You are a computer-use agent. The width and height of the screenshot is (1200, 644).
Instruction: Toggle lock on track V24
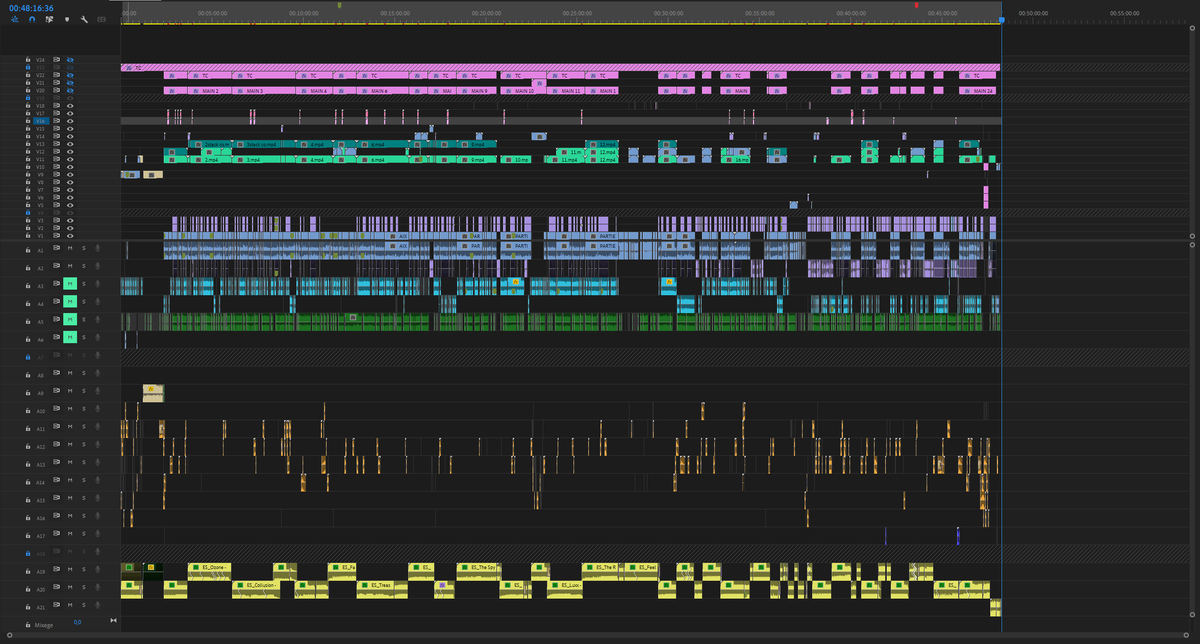[x=28, y=60]
